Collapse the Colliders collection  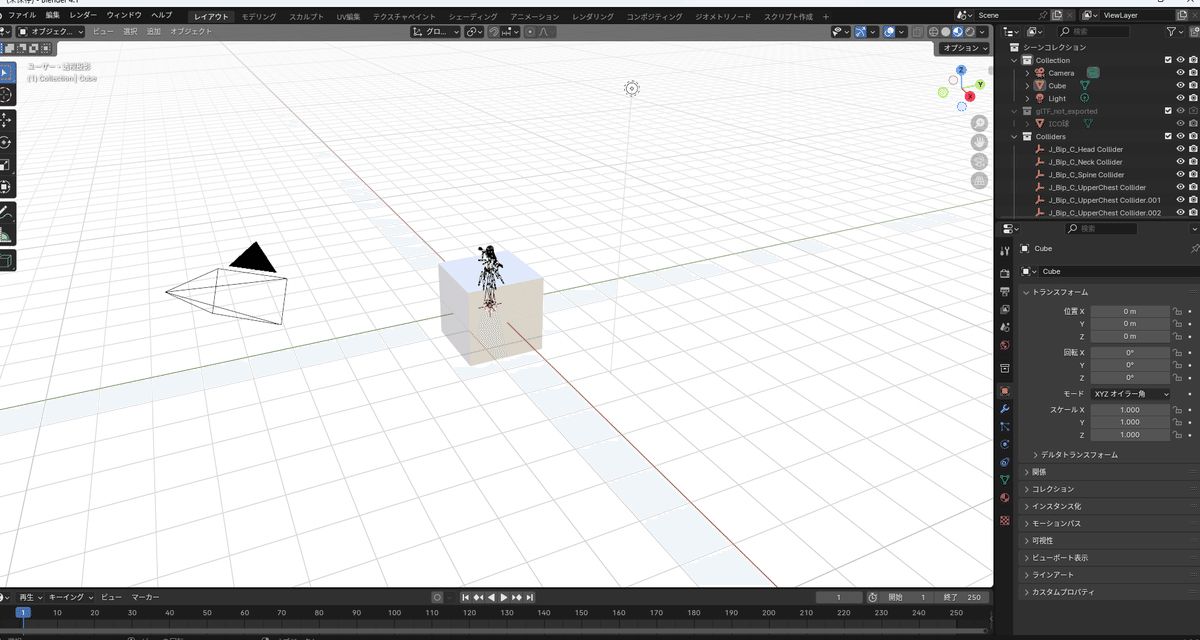coord(1014,136)
